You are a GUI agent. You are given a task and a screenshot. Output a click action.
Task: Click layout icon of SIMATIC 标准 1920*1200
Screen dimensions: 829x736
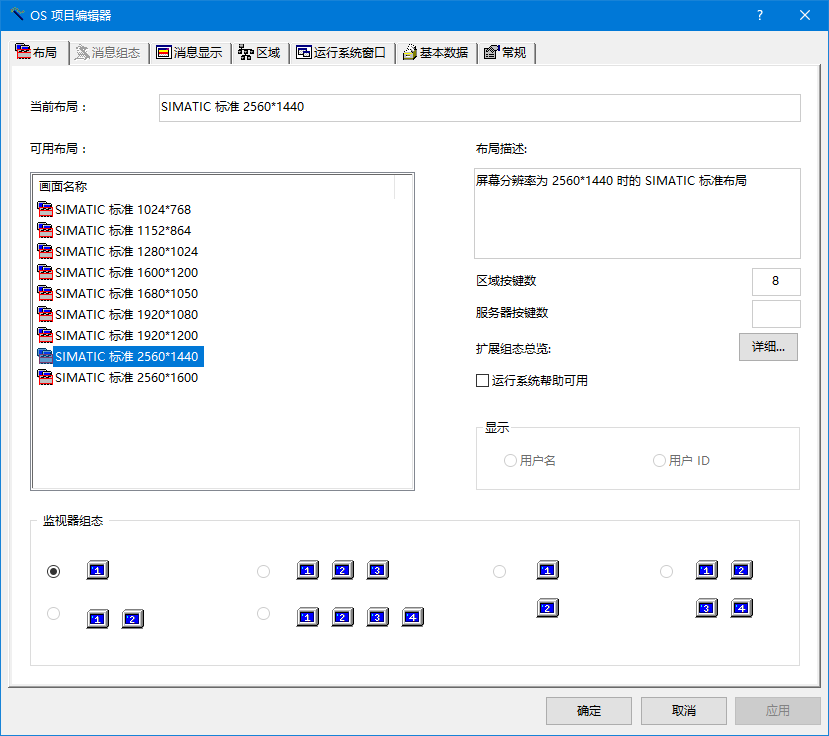tap(45, 335)
